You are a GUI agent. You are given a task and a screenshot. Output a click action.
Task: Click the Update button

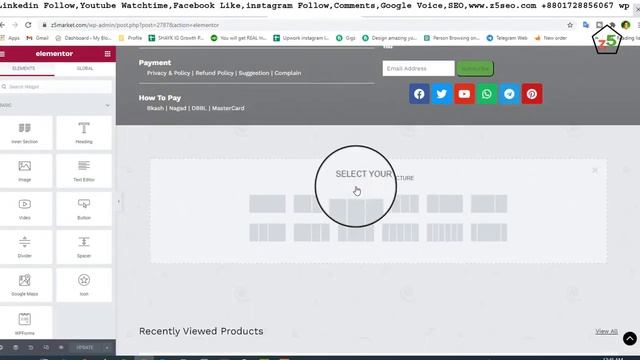[85, 347]
